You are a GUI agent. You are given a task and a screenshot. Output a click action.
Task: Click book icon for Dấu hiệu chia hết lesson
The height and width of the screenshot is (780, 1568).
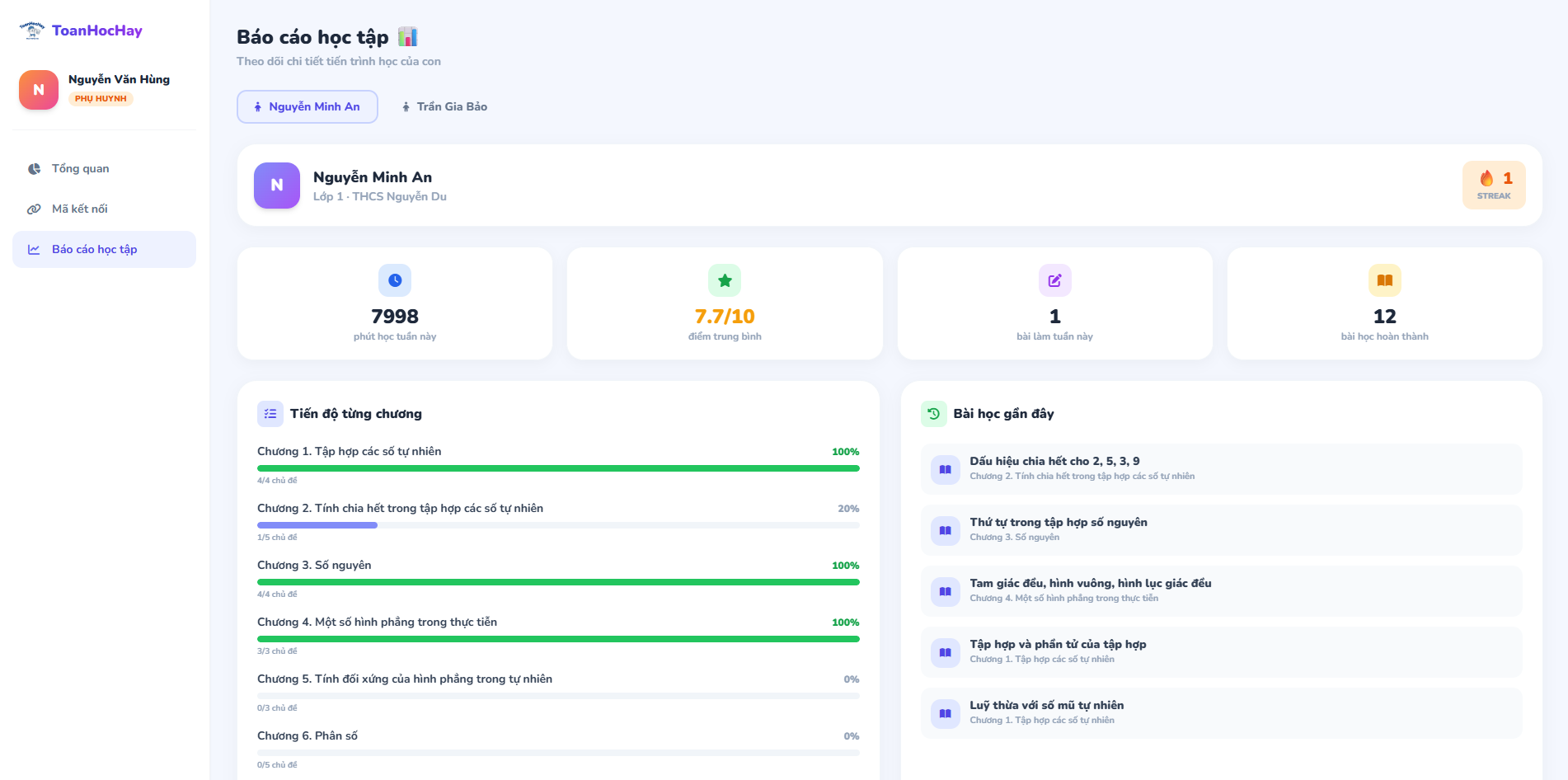[946, 469]
